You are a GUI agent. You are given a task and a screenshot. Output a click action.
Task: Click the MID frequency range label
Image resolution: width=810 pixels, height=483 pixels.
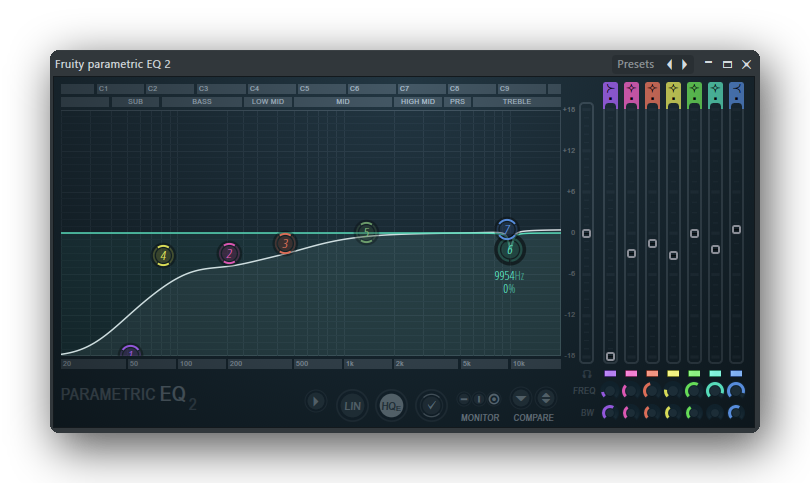pos(343,102)
